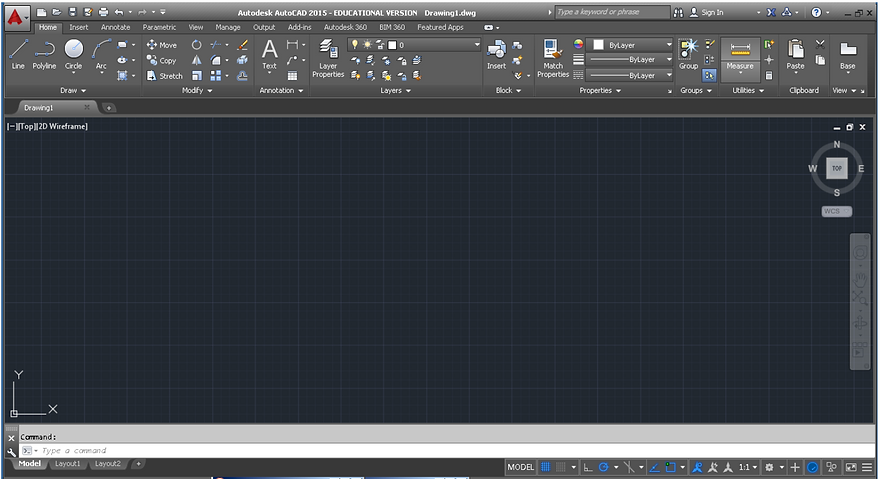Open the Output ribbon tab

click(x=264, y=27)
